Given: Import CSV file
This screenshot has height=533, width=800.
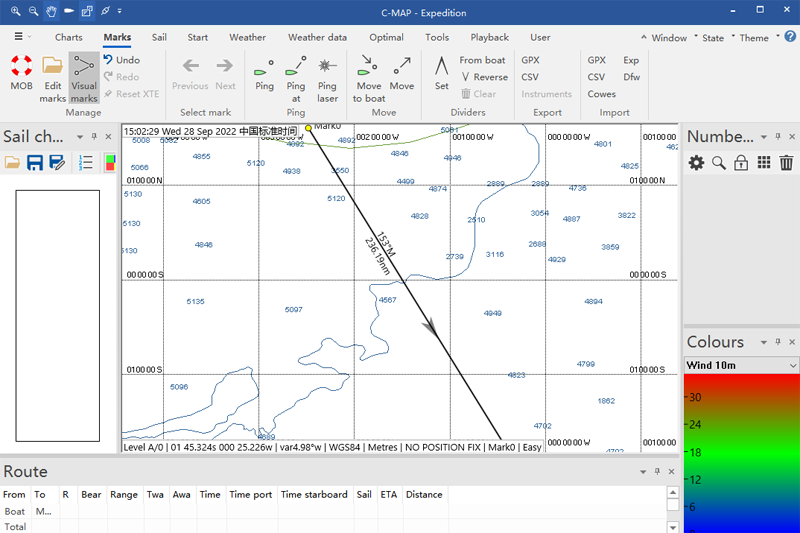Looking at the screenshot, I should point(596,77).
